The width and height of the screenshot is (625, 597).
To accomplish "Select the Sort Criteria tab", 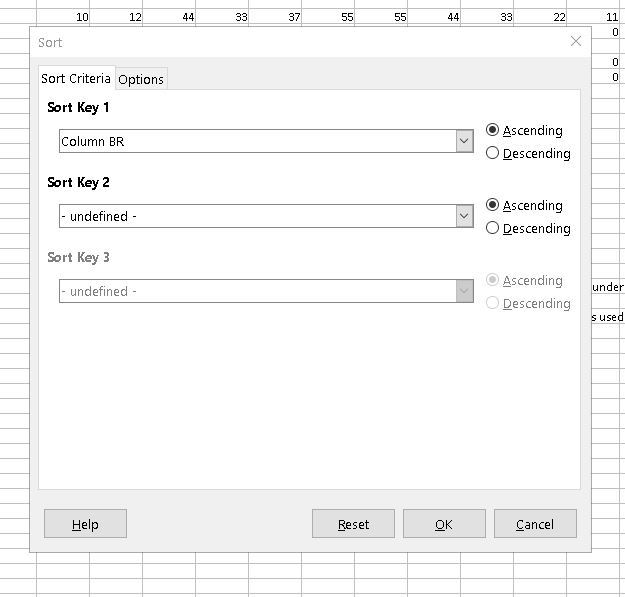I will click(76, 79).
